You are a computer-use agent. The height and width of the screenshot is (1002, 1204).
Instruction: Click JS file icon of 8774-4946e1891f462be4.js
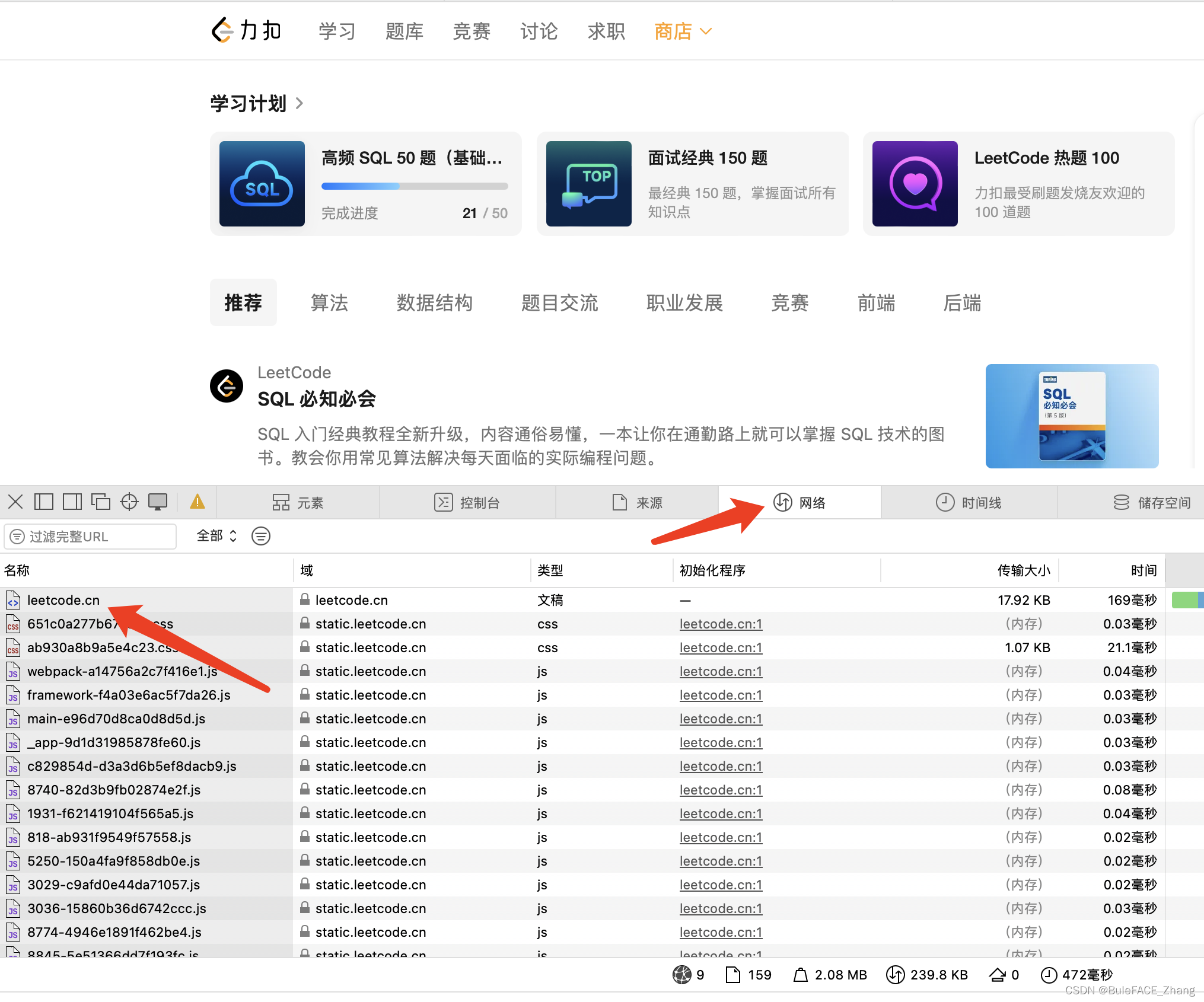pyautogui.click(x=13, y=932)
